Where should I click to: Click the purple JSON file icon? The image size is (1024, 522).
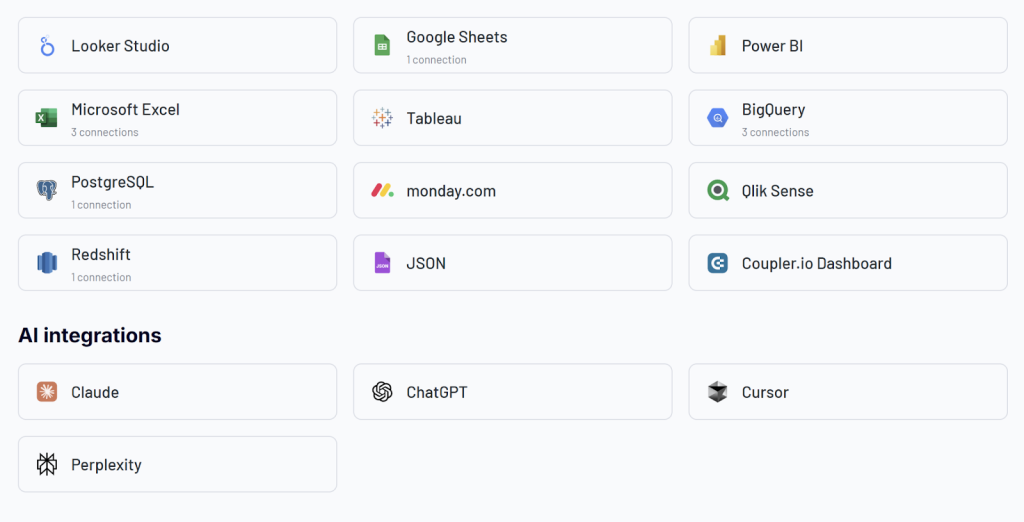(x=382, y=263)
